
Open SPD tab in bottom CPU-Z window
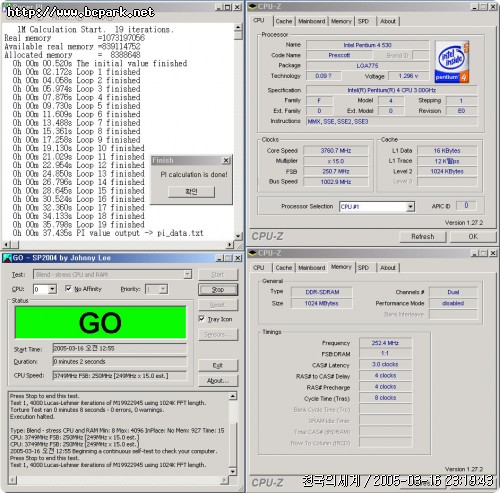click(x=363, y=268)
